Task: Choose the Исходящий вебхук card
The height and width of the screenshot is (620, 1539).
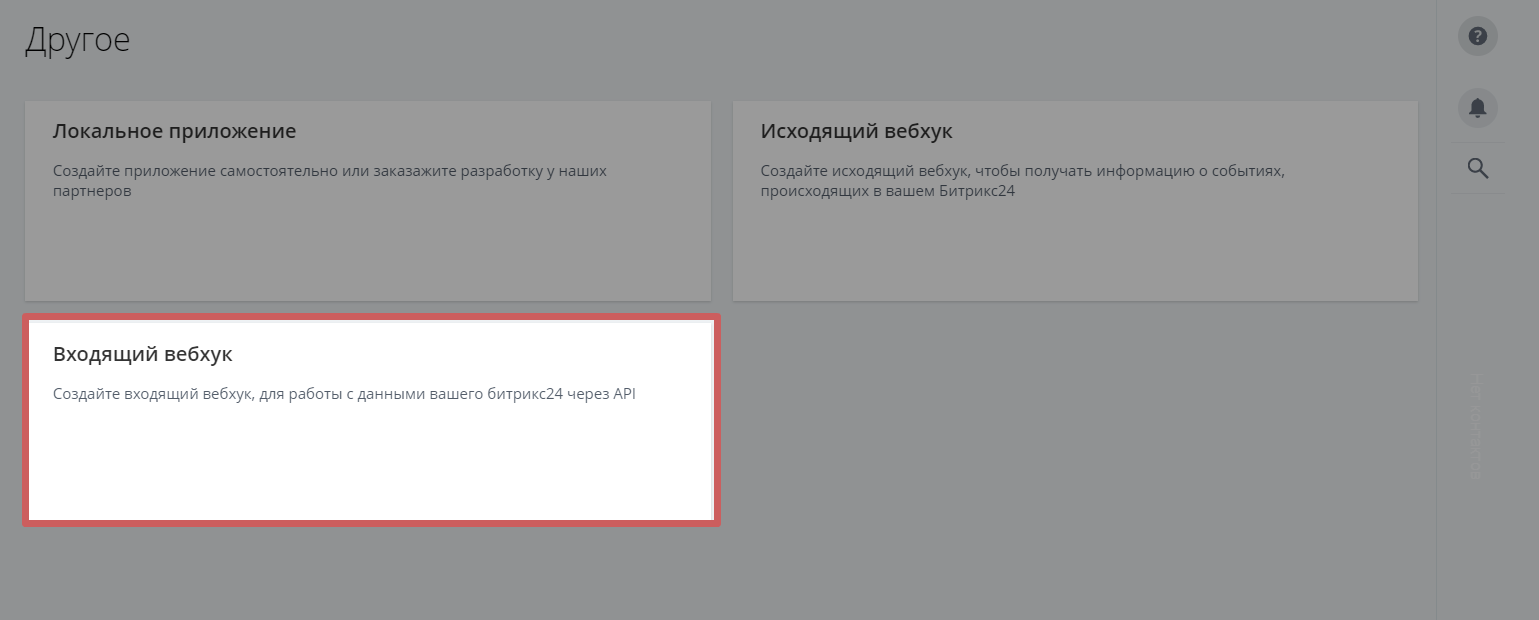Action: click(x=1075, y=200)
